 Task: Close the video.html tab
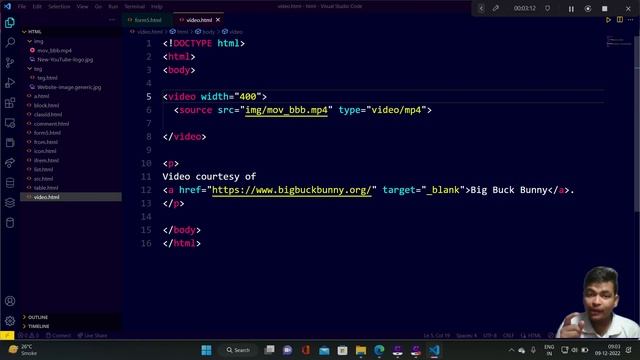click(218, 20)
